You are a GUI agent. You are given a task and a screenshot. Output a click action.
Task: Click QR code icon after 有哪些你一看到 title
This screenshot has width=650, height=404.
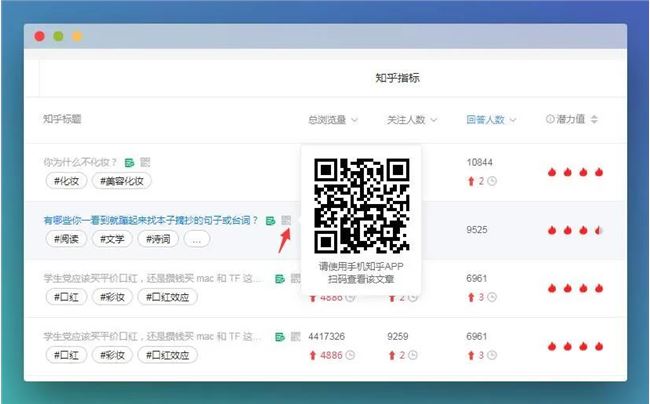click(x=286, y=220)
